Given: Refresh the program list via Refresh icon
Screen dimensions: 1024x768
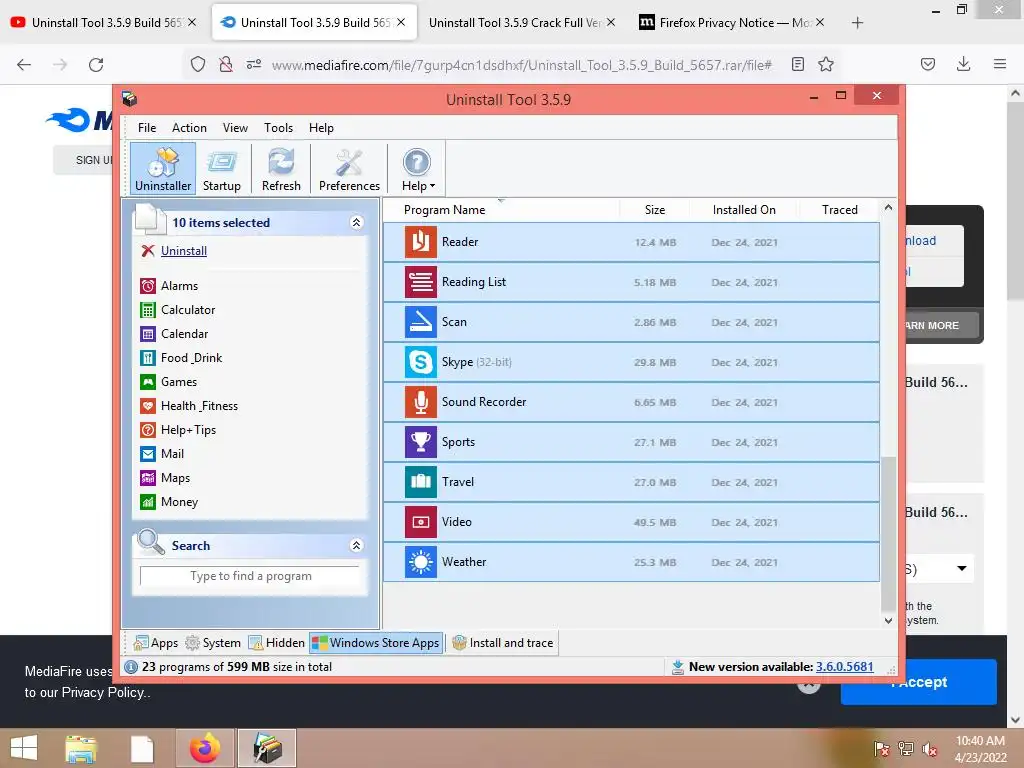Looking at the screenshot, I should click(281, 169).
